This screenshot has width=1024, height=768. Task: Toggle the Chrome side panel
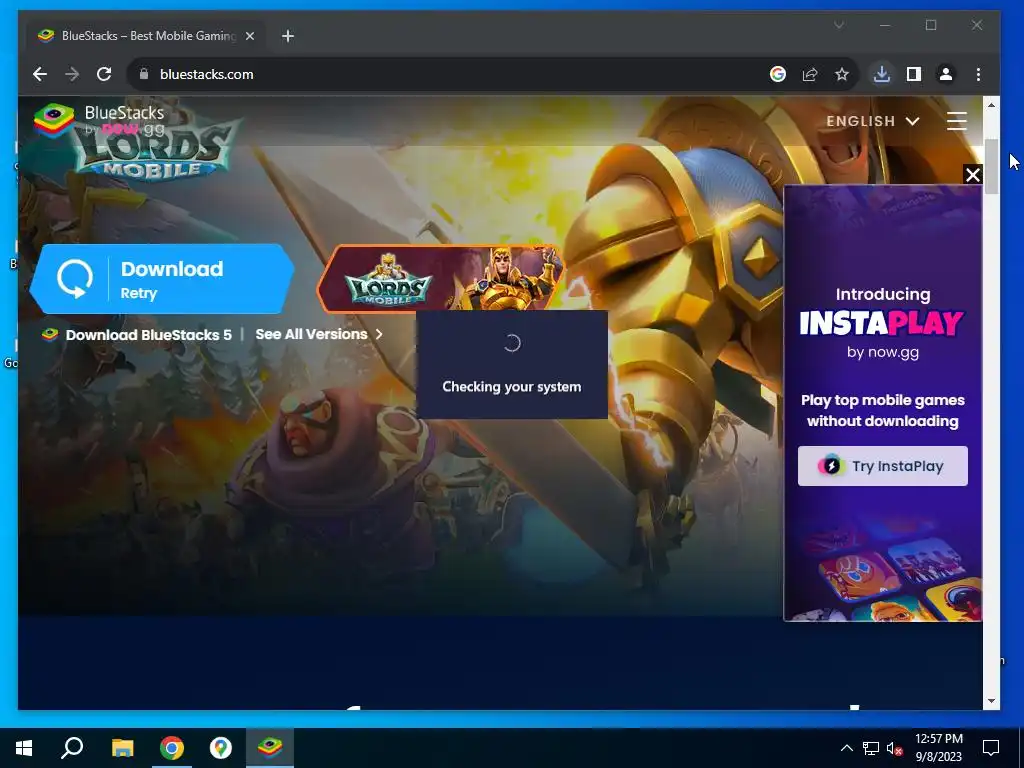click(914, 74)
